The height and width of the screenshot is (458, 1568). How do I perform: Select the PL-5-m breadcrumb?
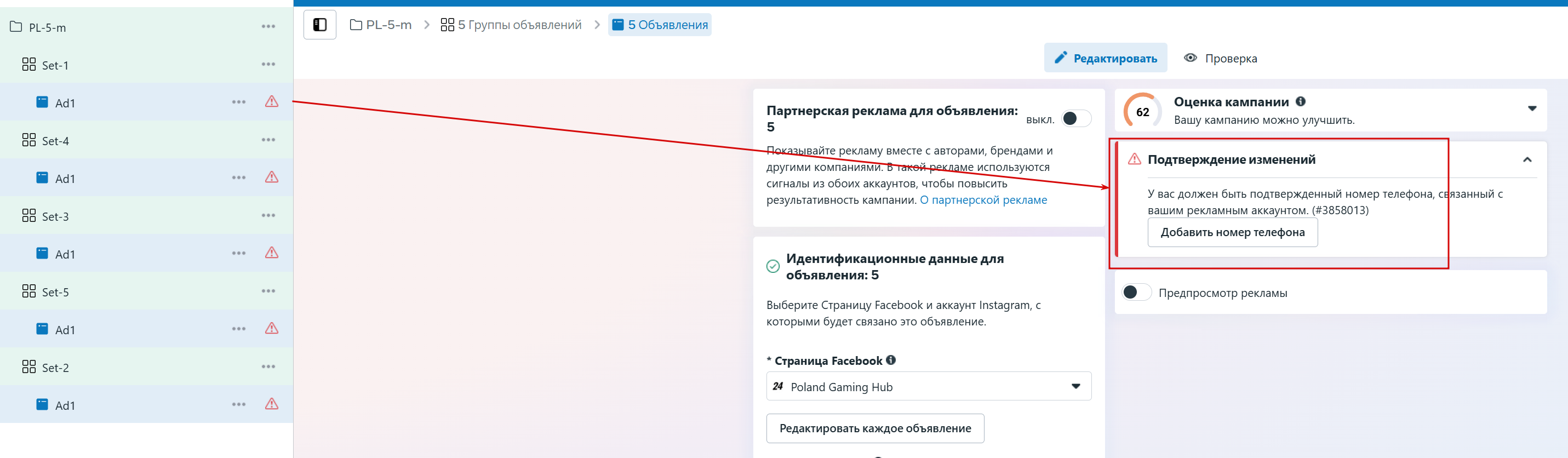click(381, 25)
